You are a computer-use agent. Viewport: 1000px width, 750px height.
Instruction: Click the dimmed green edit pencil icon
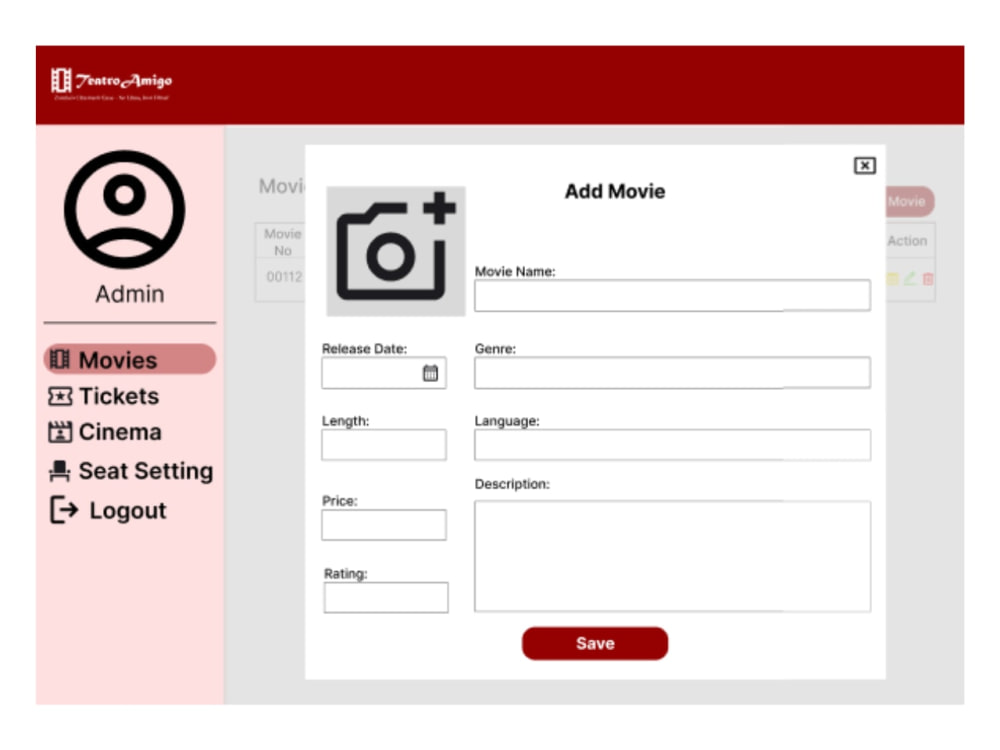pyautogui.click(x=910, y=278)
